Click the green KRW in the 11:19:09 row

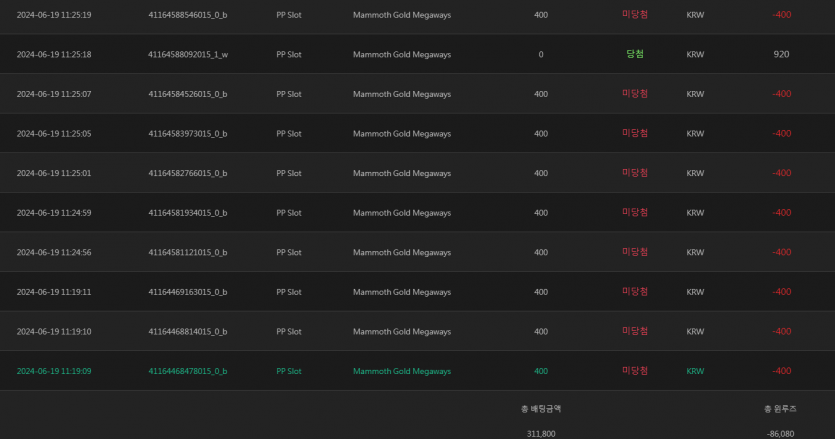[695, 371]
